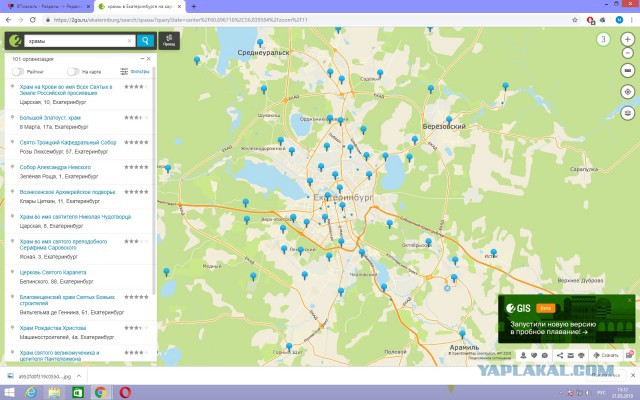The width and height of the screenshot is (640, 400).
Task: Open Вознесенское Архиерейское подворье result
Action: point(67,192)
